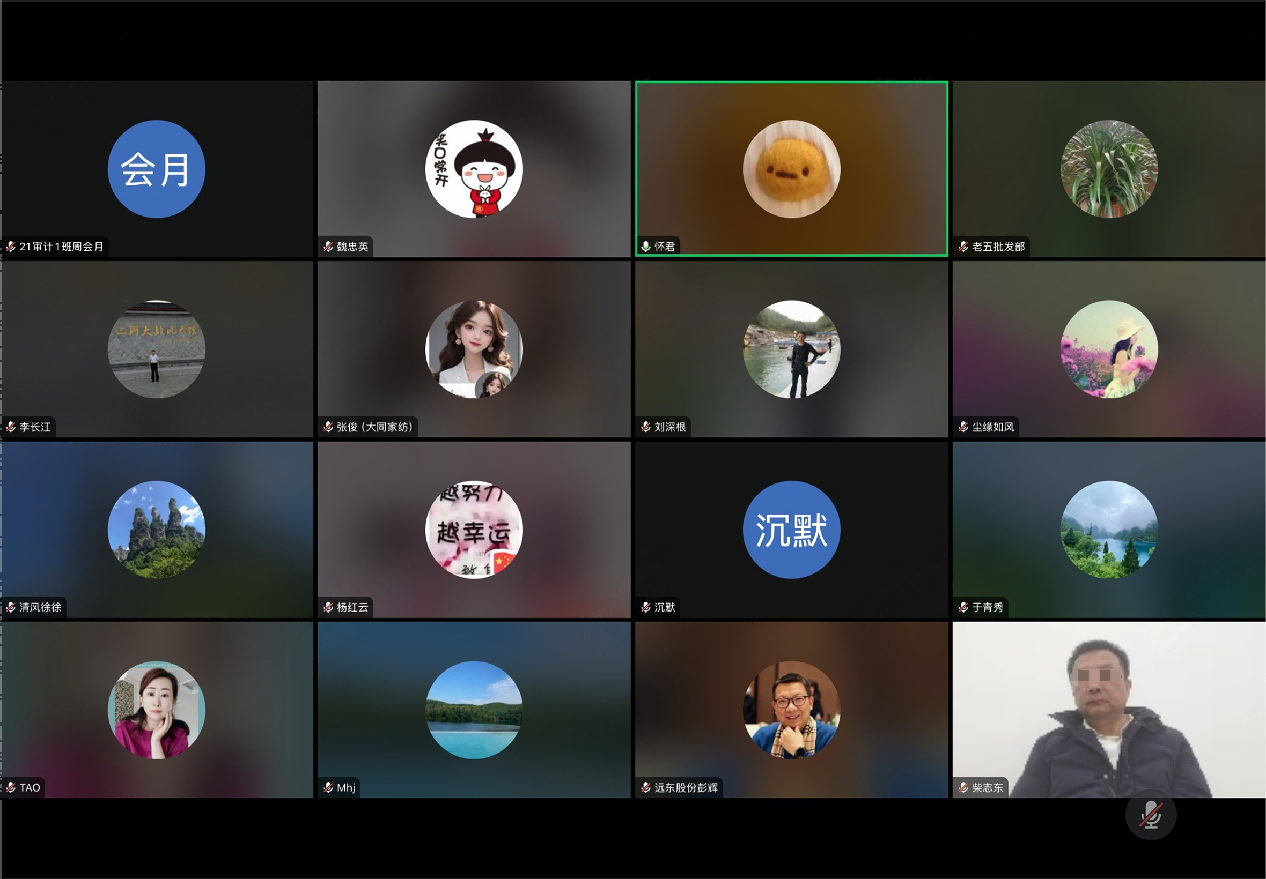Toggle the floating microphone mute button

(1151, 815)
